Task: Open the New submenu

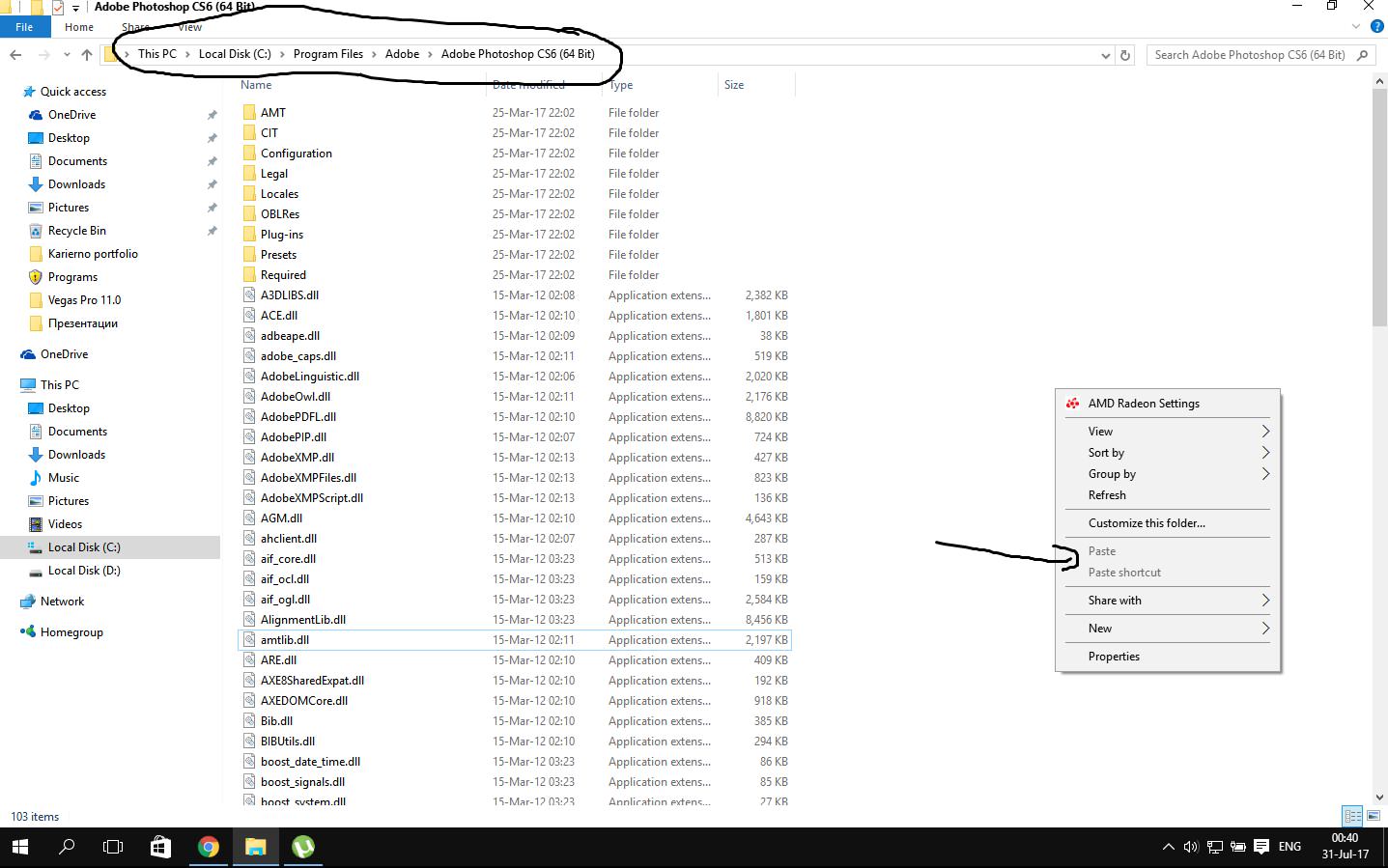Action: coord(1168,629)
